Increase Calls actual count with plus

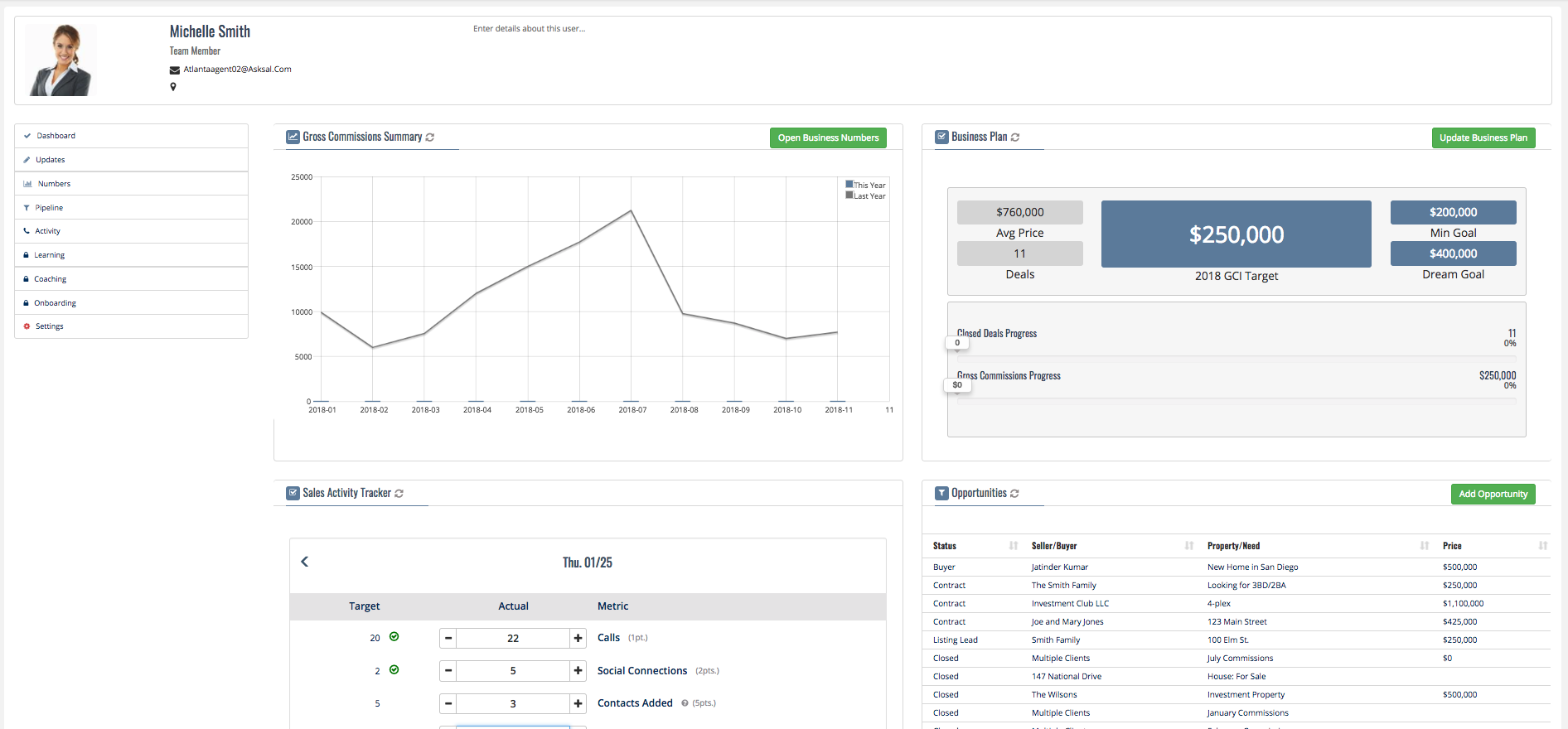click(578, 638)
